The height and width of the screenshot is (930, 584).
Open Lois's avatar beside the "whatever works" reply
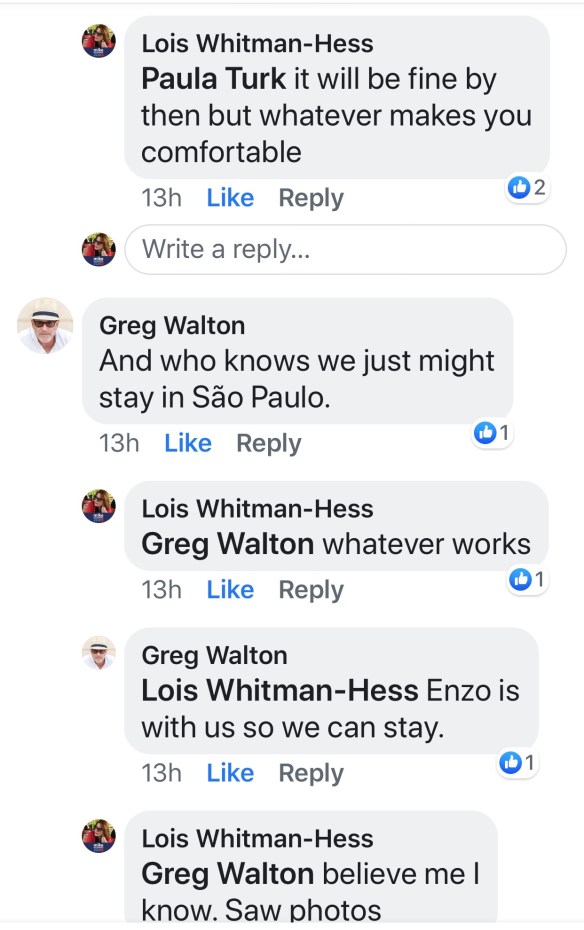point(98,506)
